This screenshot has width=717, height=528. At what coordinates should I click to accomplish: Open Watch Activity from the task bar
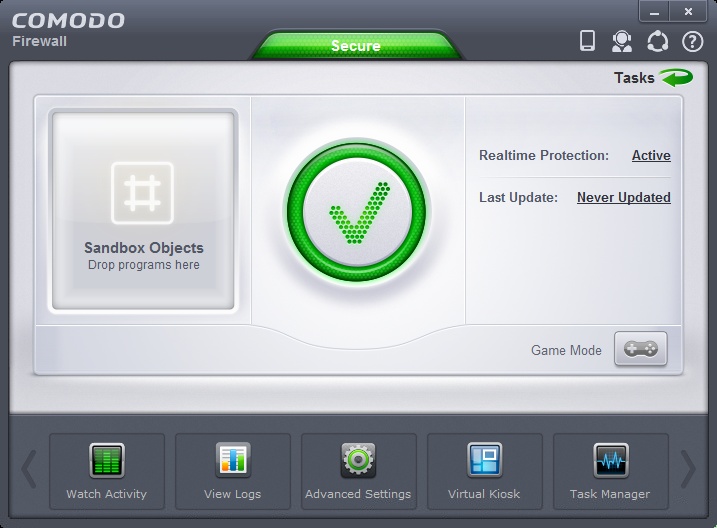coord(106,471)
